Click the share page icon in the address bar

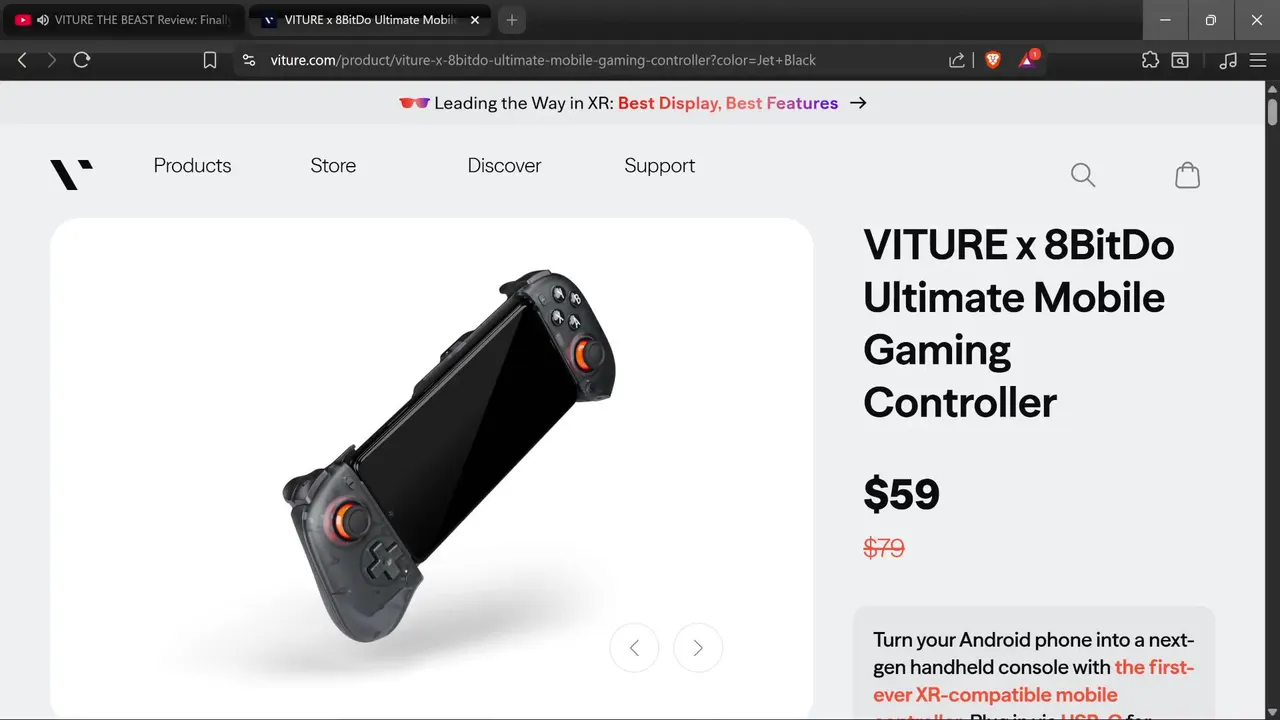[x=957, y=60]
